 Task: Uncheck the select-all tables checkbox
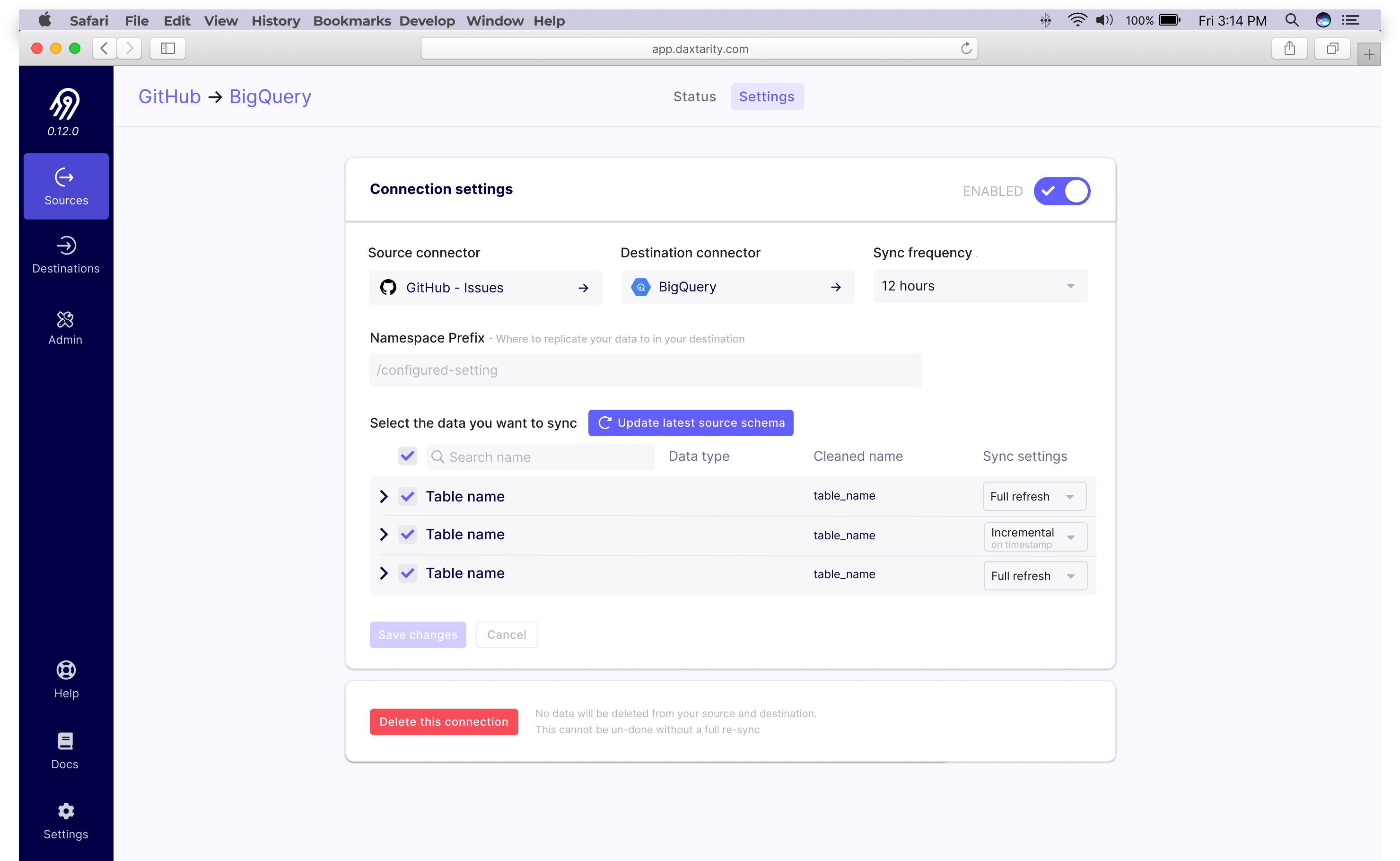pos(407,456)
